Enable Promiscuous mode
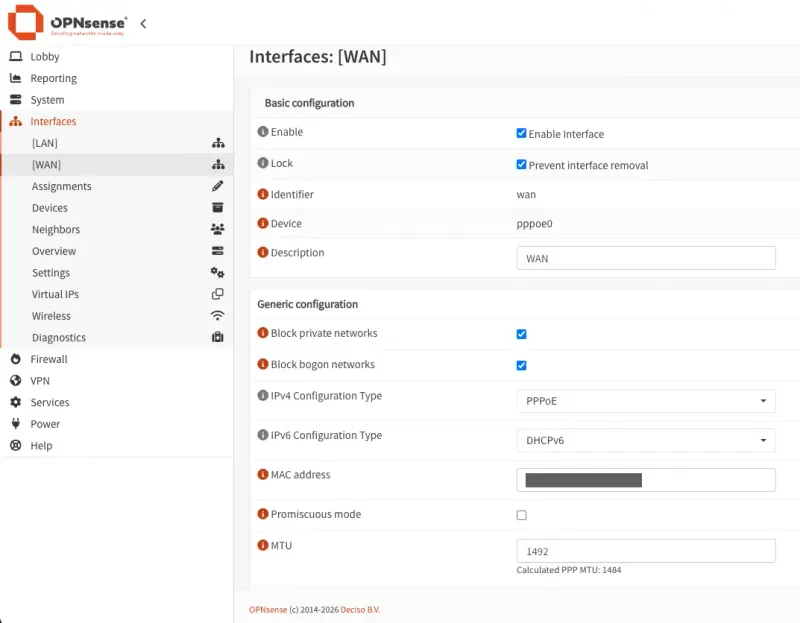Viewport: 800px width, 623px height. [x=521, y=513]
